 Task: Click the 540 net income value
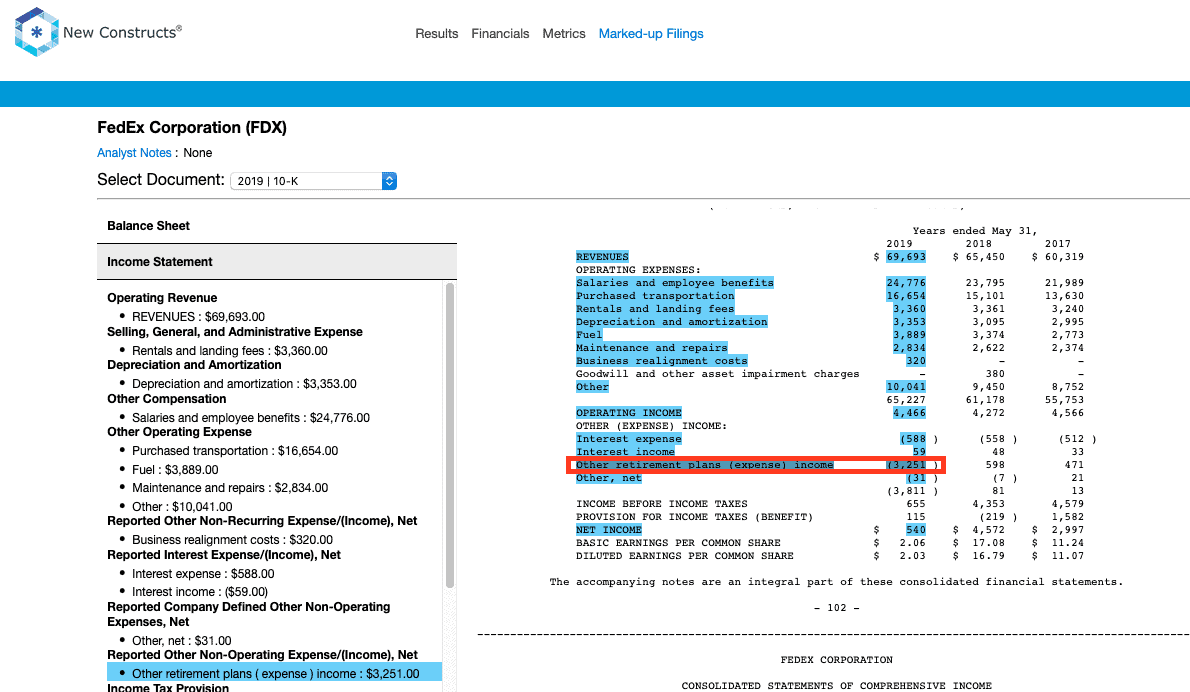click(915, 530)
